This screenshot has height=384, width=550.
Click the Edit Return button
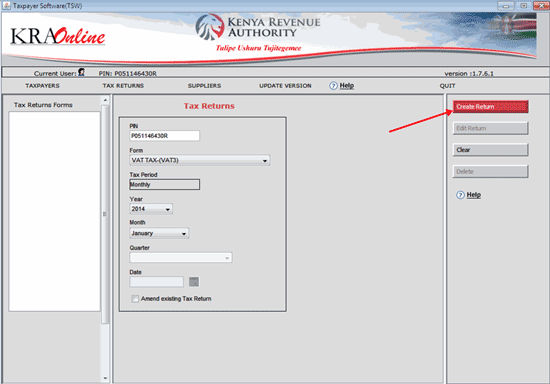tap(490, 128)
